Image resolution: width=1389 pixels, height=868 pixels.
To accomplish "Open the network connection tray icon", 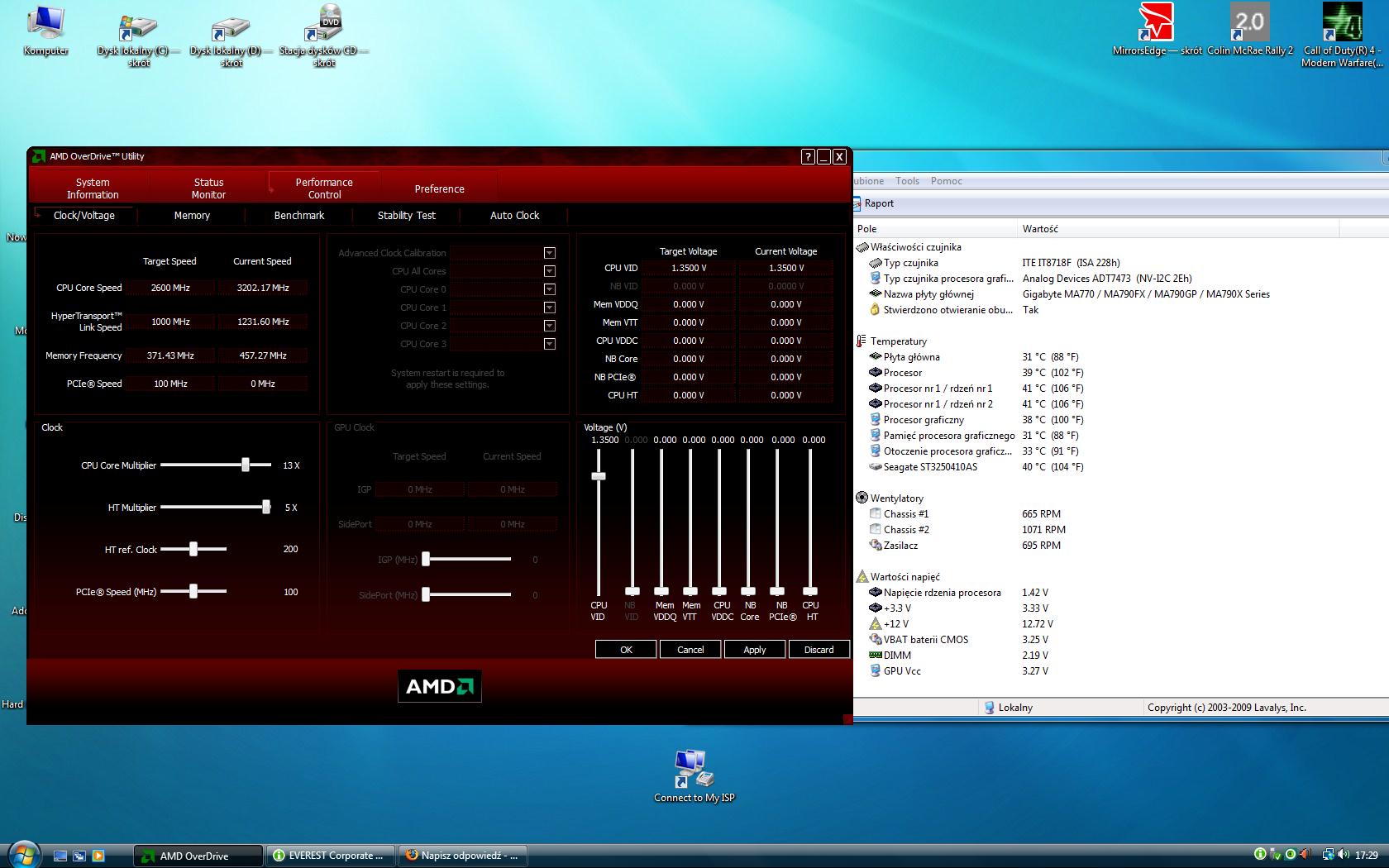I will pyautogui.click(x=1328, y=854).
